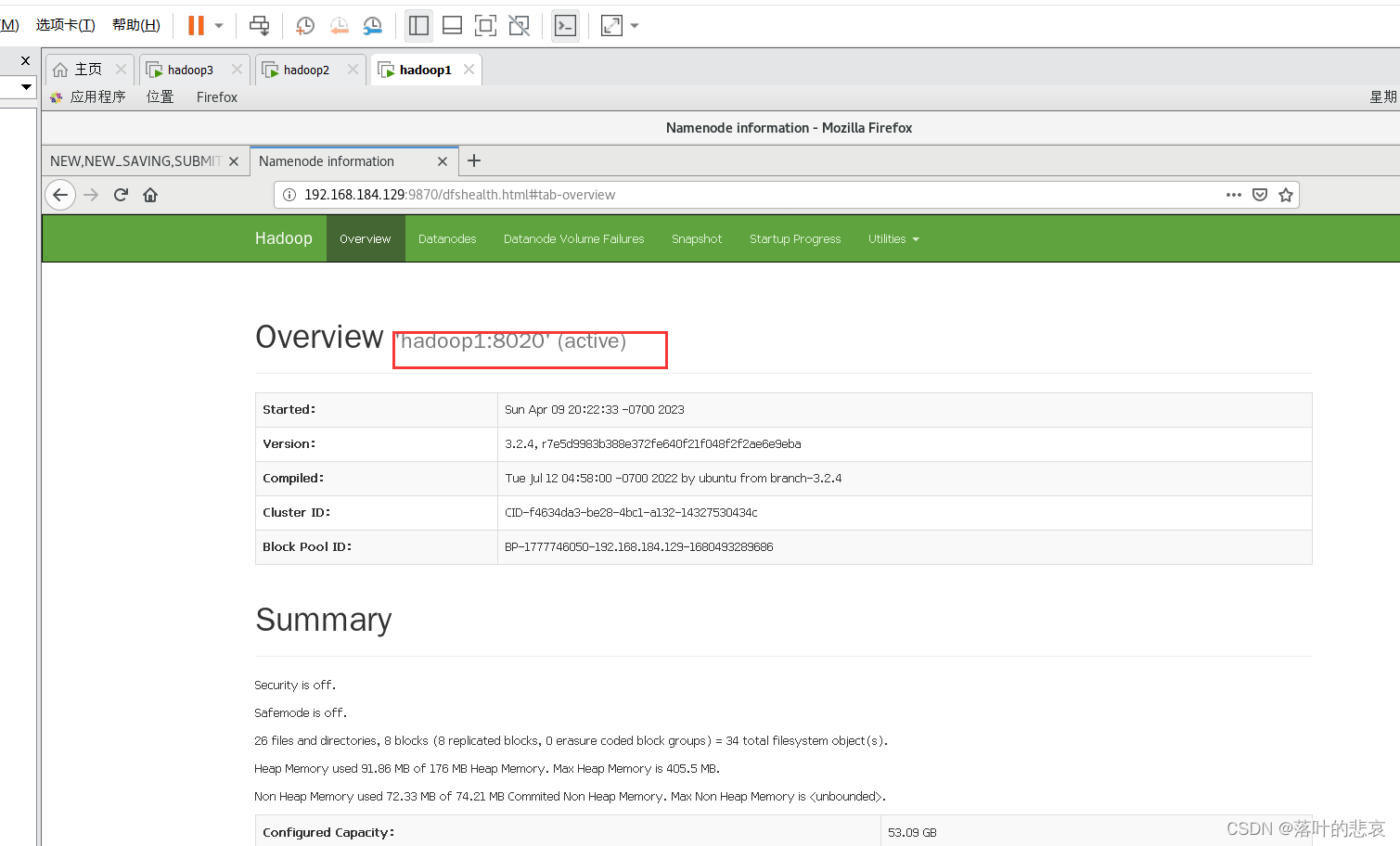The image size is (1400, 846).
Task: Close the 主页 tab
Action: tap(121, 70)
